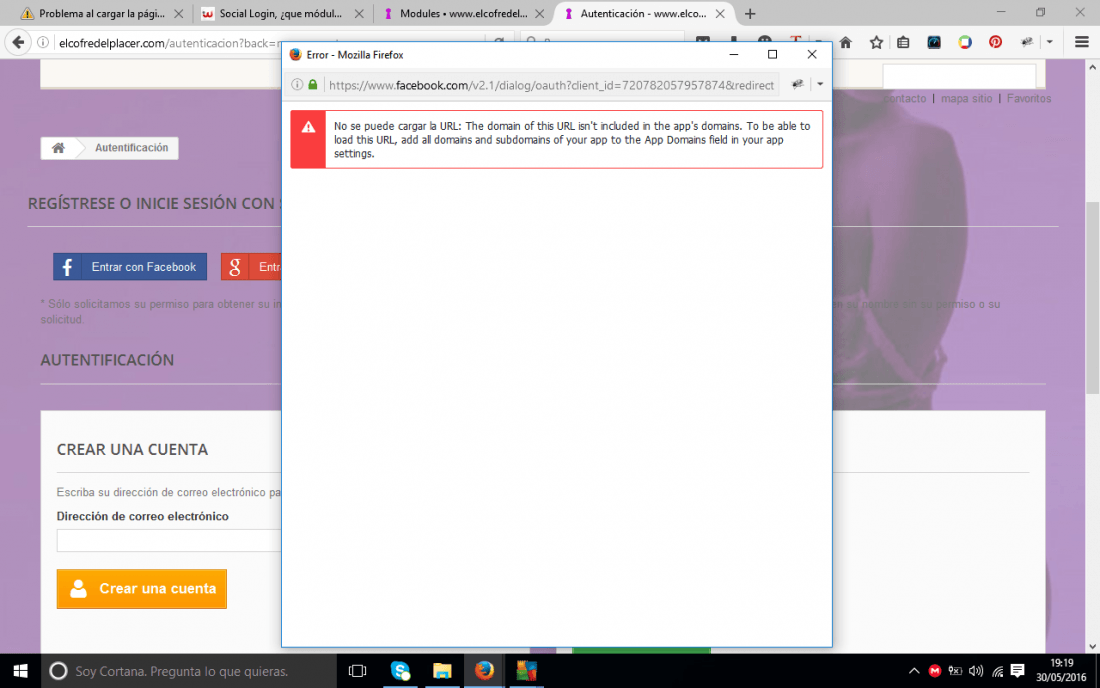Open the Windows Start menu
The image size is (1100, 688).
point(20,671)
